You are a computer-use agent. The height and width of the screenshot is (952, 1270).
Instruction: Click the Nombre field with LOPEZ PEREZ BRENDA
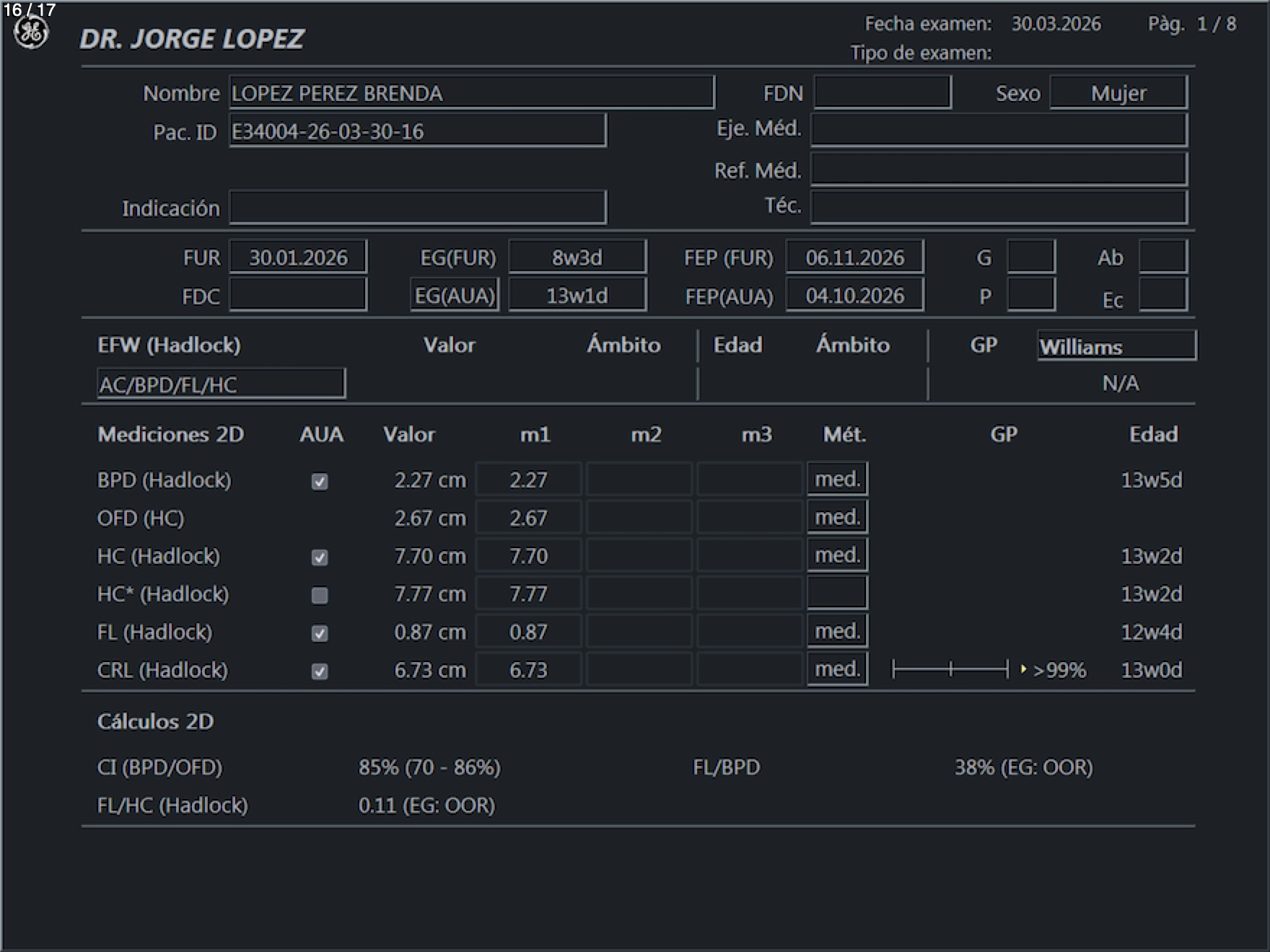471,93
